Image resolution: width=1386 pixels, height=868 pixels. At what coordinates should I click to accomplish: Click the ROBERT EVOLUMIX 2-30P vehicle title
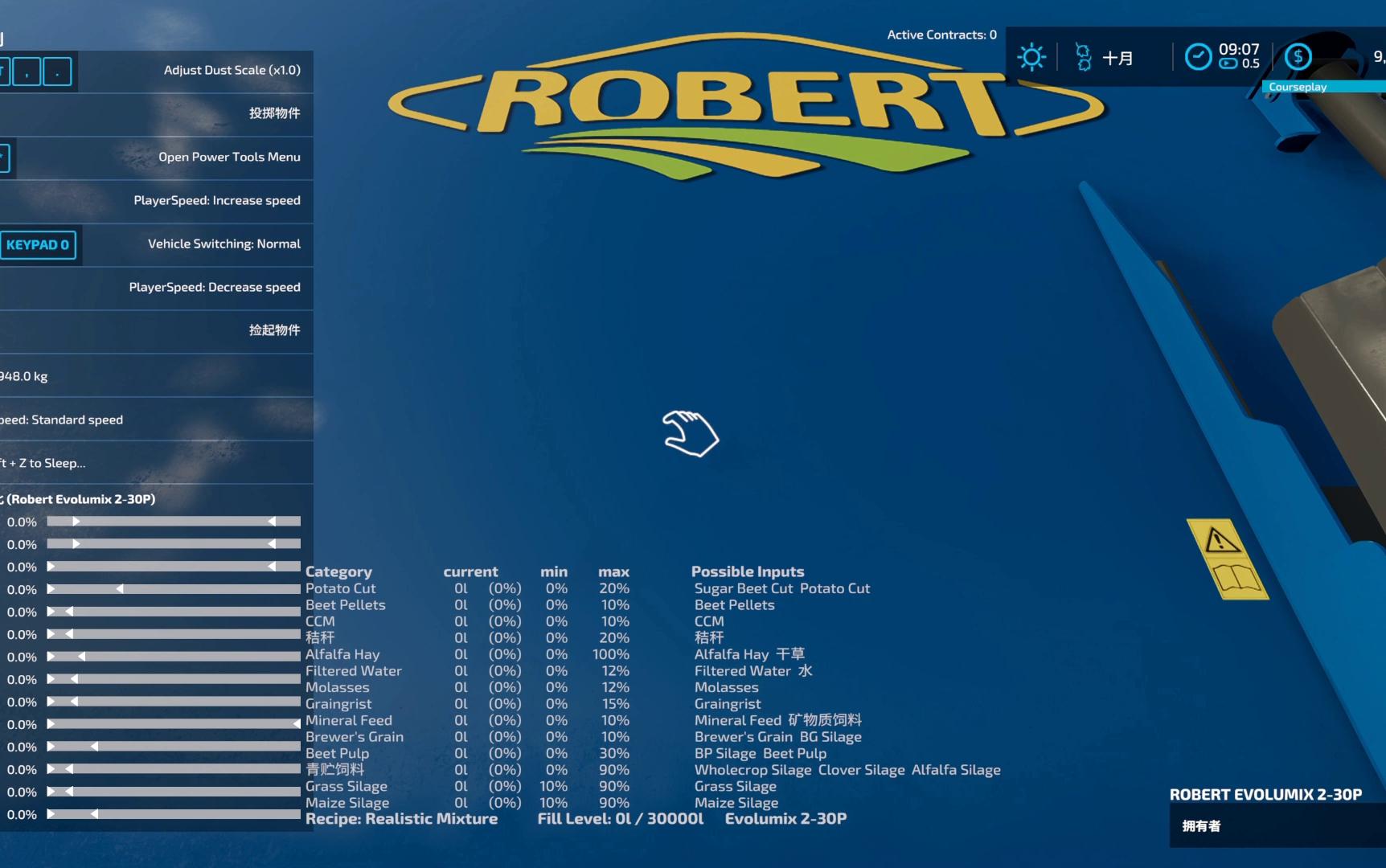pos(1265,795)
